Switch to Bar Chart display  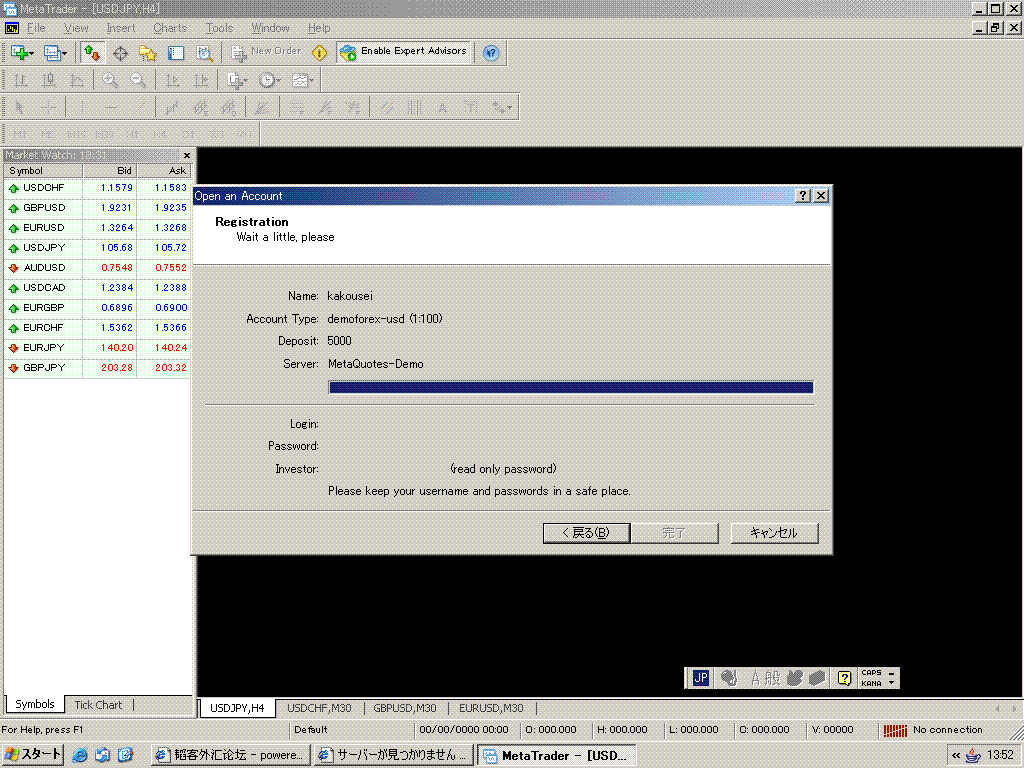click(21, 80)
